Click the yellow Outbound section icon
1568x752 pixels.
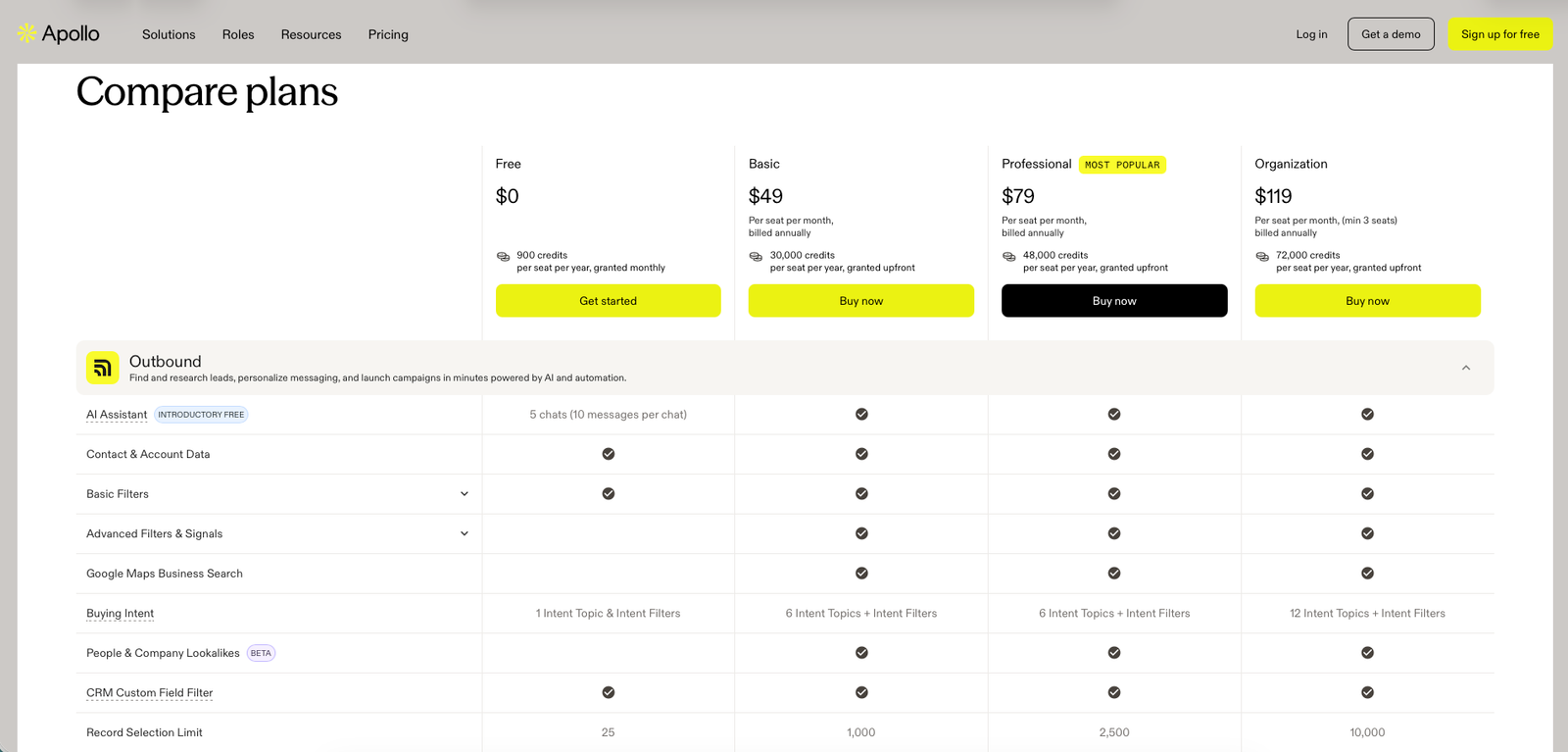103,368
